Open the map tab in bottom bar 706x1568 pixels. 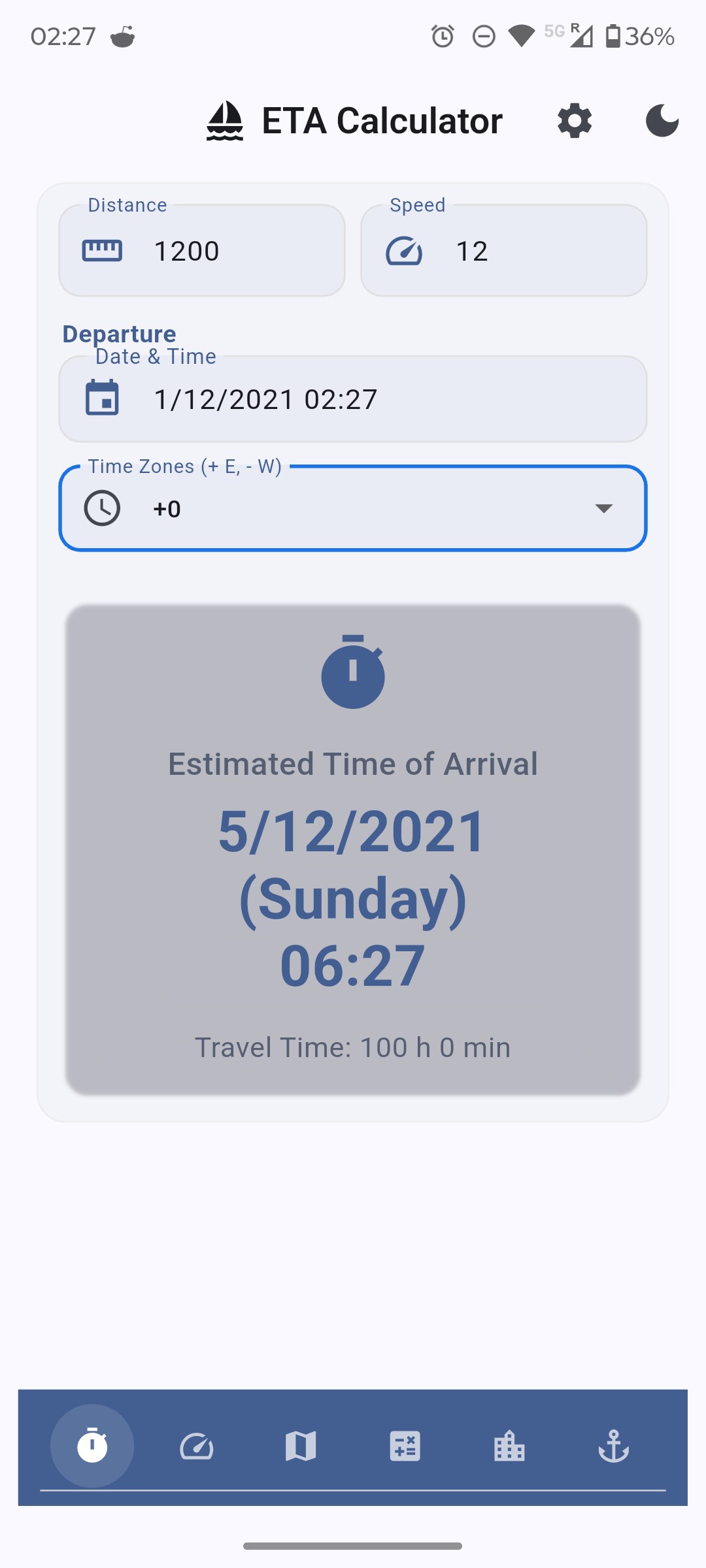click(301, 1446)
